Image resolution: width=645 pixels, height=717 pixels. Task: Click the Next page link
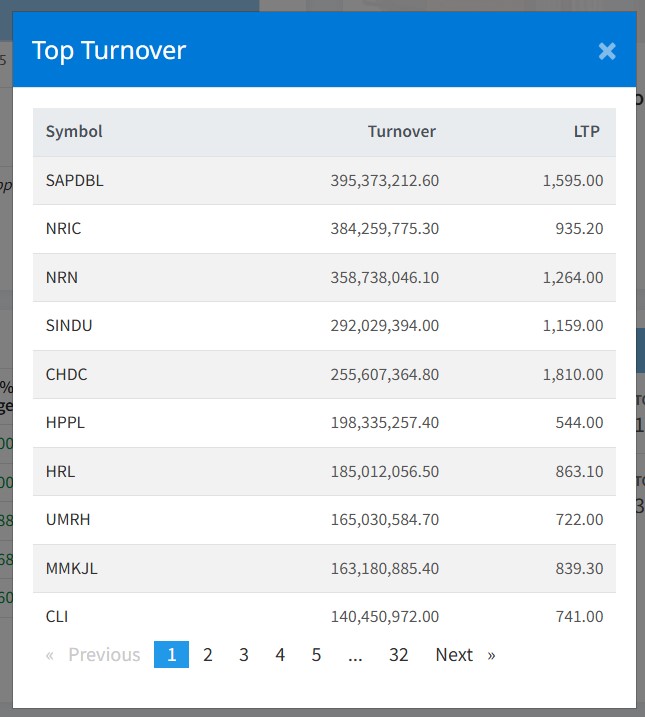pos(454,655)
